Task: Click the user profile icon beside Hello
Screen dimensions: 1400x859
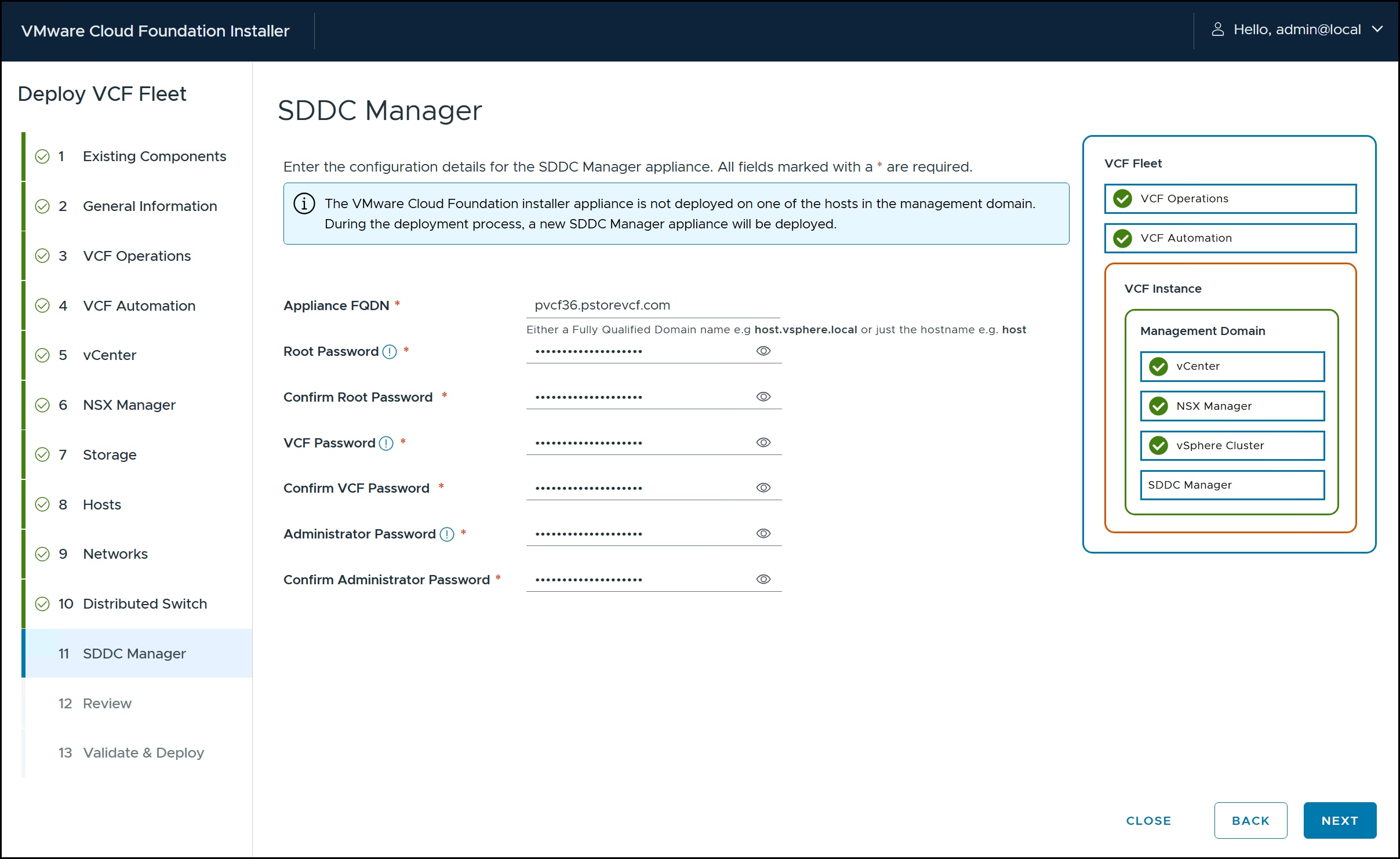Action: click(1218, 30)
